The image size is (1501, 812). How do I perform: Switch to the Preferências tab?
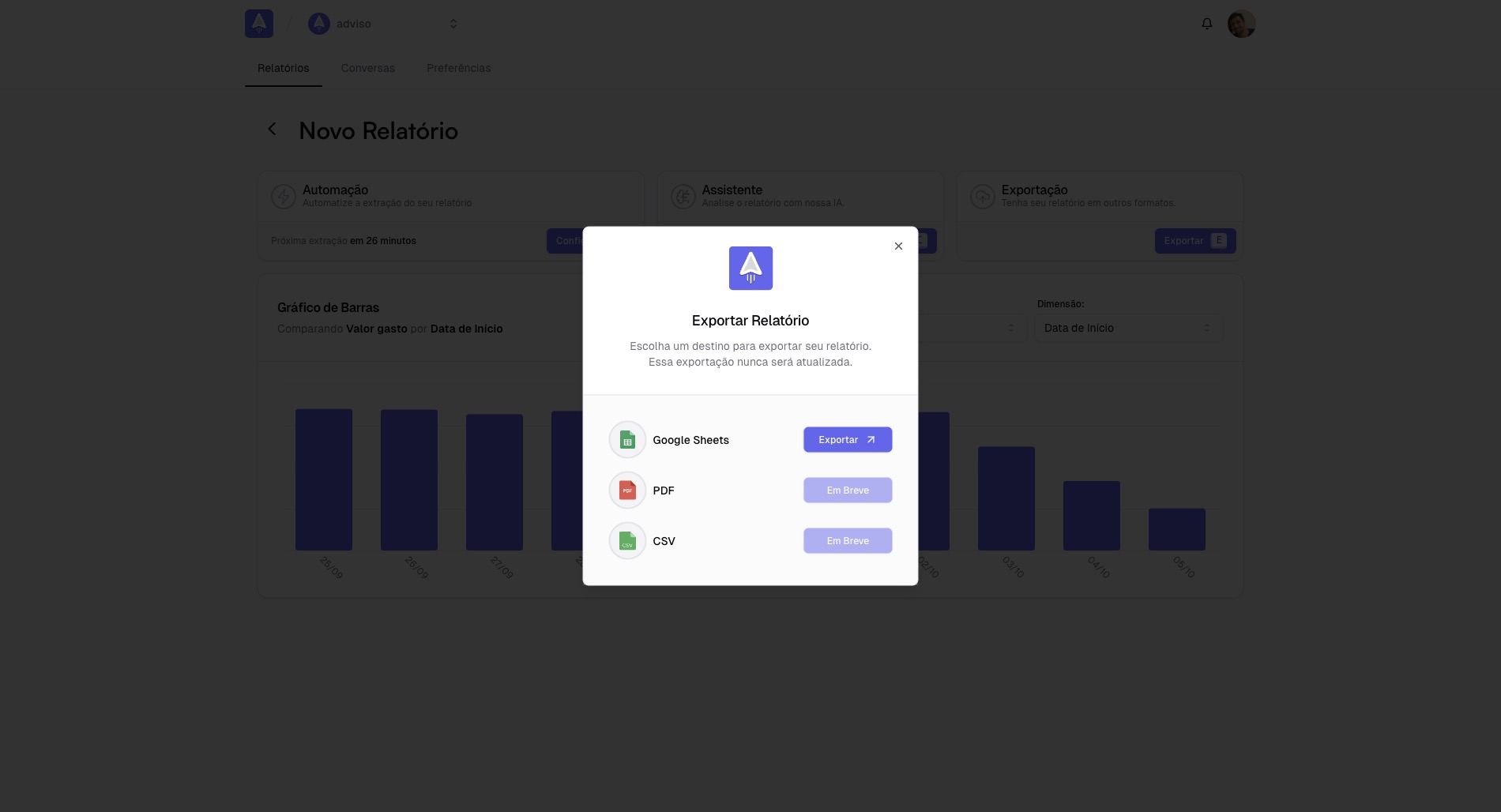click(459, 68)
